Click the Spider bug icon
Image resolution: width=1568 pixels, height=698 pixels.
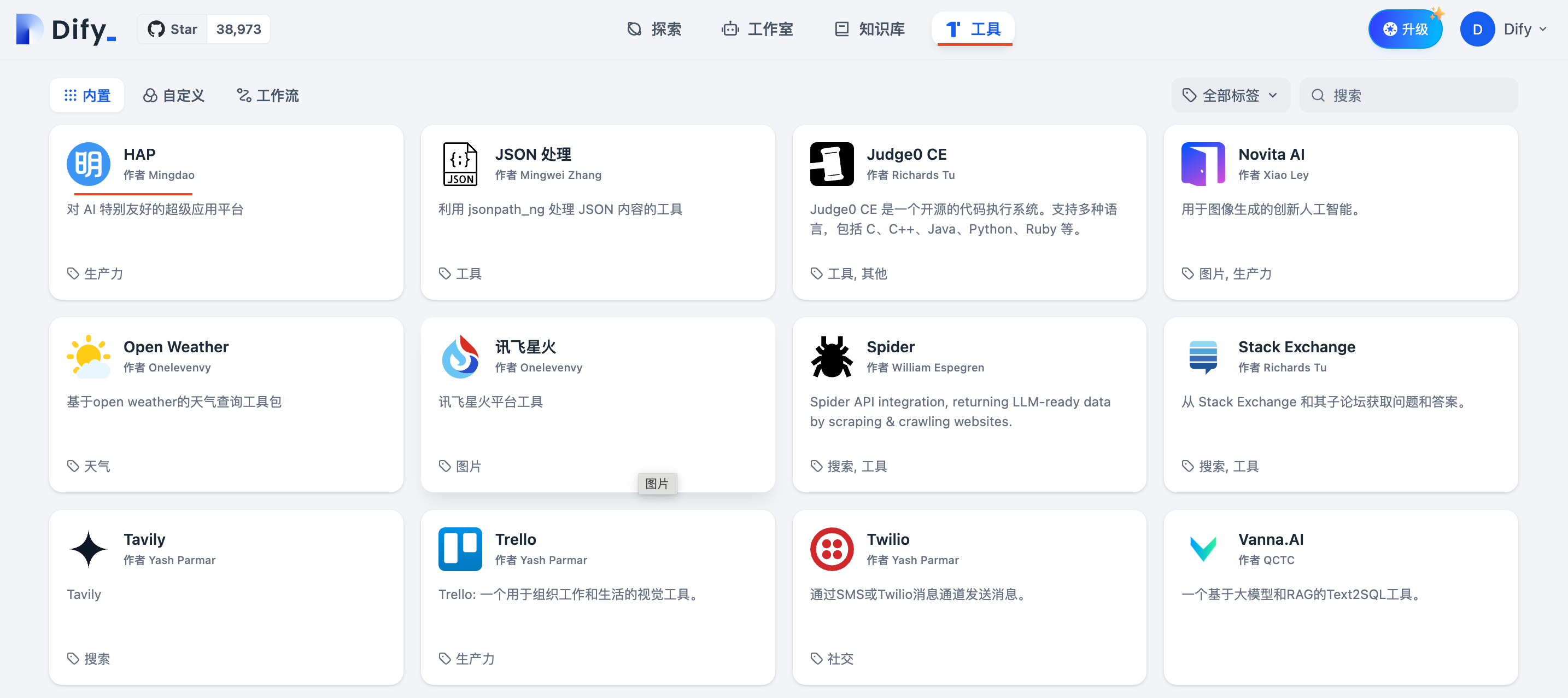(832, 356)
